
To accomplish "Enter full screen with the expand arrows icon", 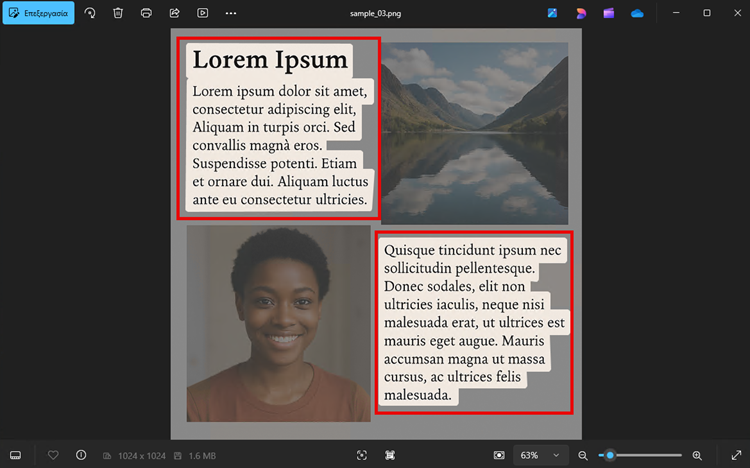I will (736, 455).
